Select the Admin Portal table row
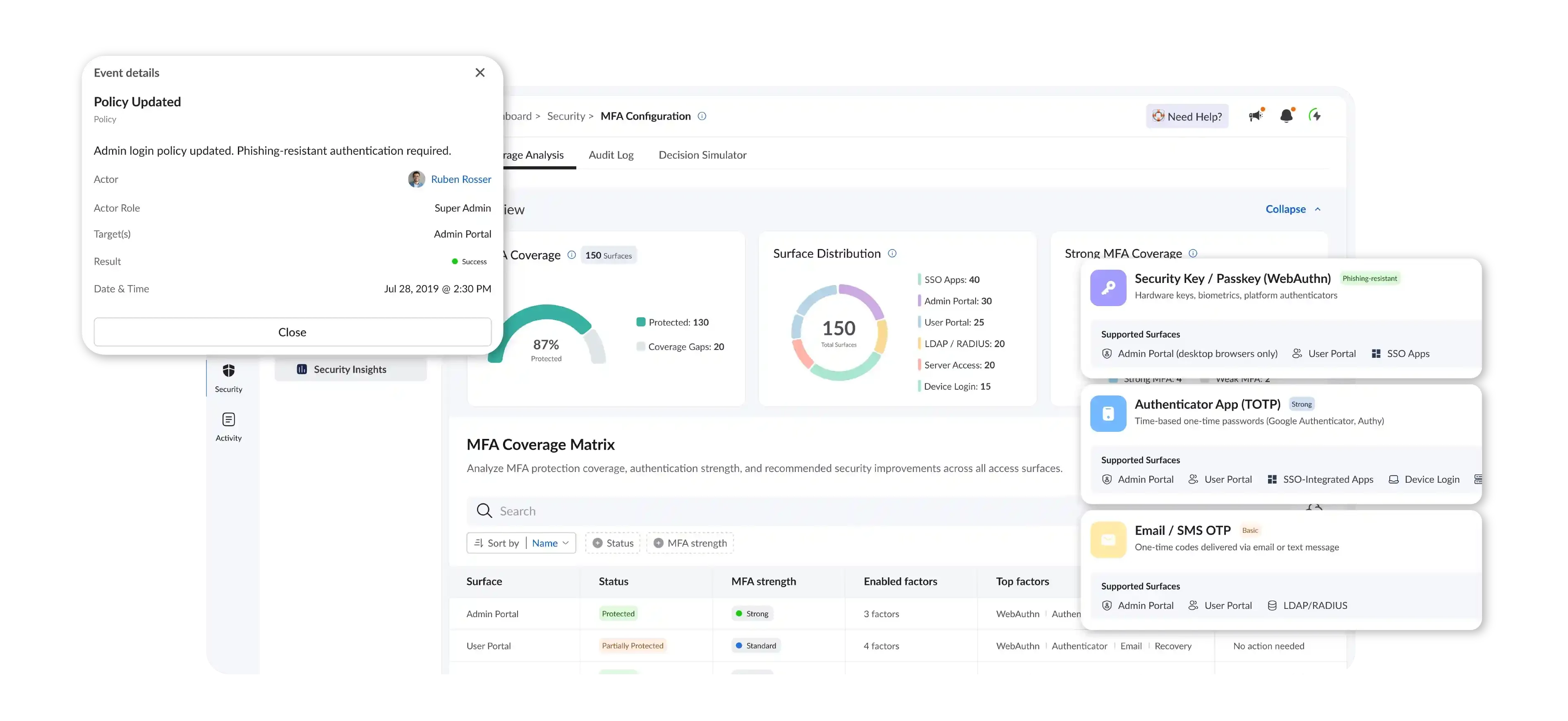This screenshot has height=721, width=1568. click(x=765, y=613)
